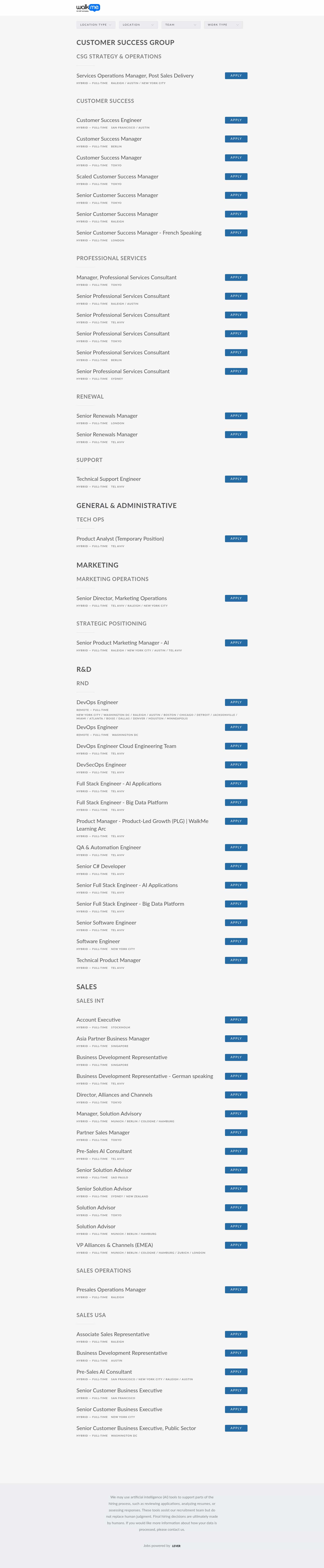This screenshot has height=1568, width=324.
Task: Open Senior Customer Success Manager - French Speaking
Action: (x=139, y=233)
